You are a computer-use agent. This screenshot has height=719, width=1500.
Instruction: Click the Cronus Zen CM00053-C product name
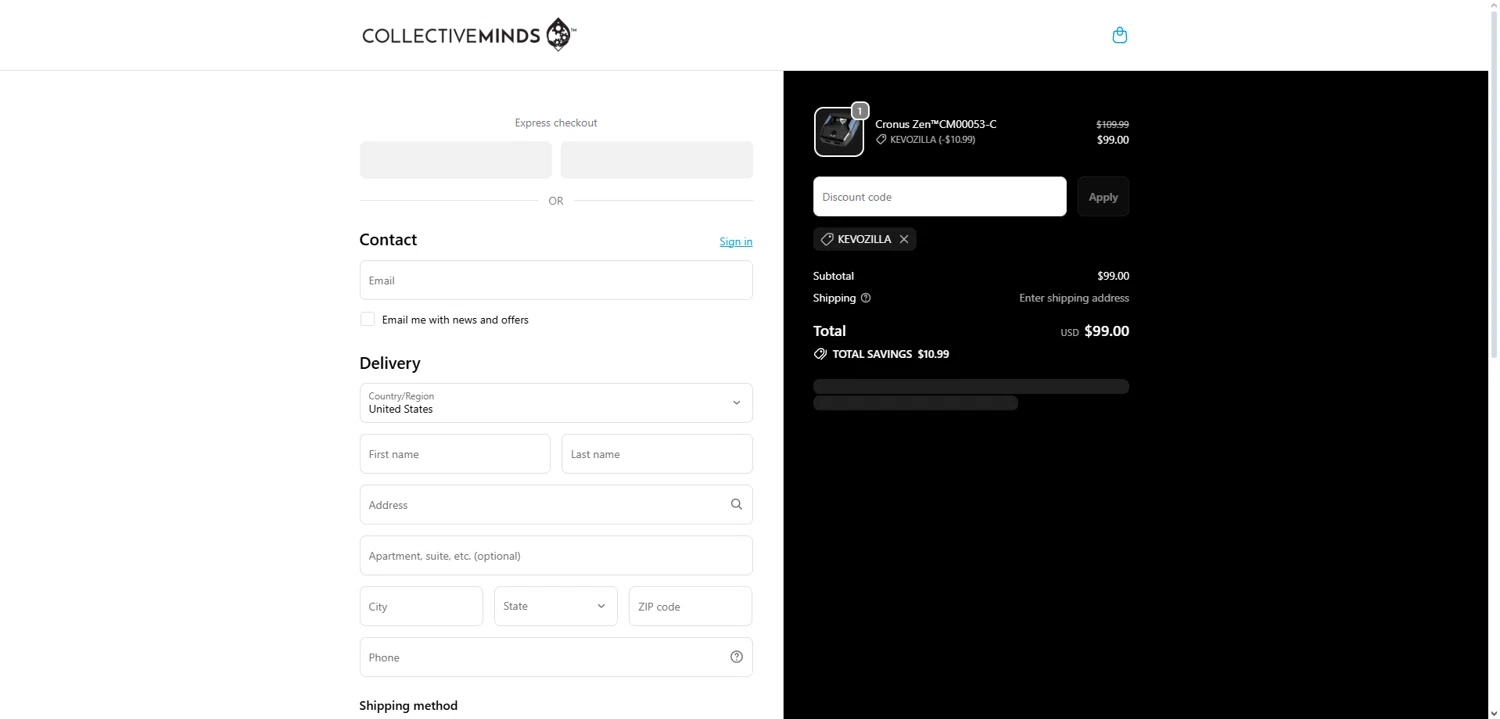coord(936,124)
